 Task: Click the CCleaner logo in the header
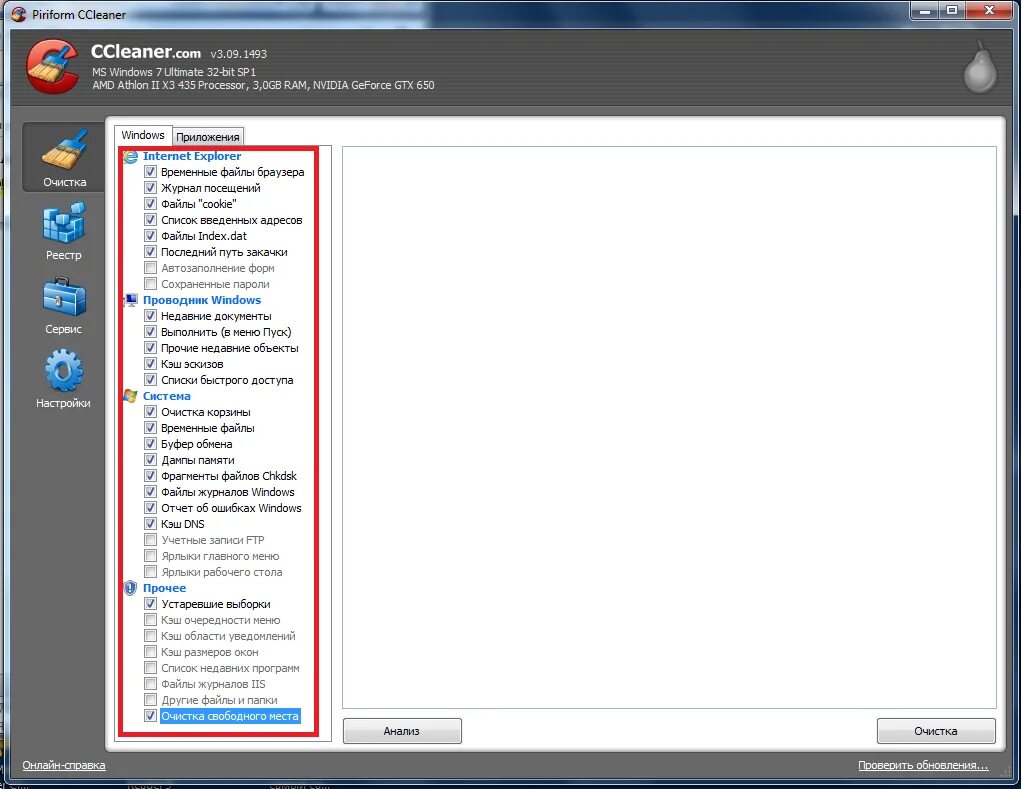pos(53,67)
